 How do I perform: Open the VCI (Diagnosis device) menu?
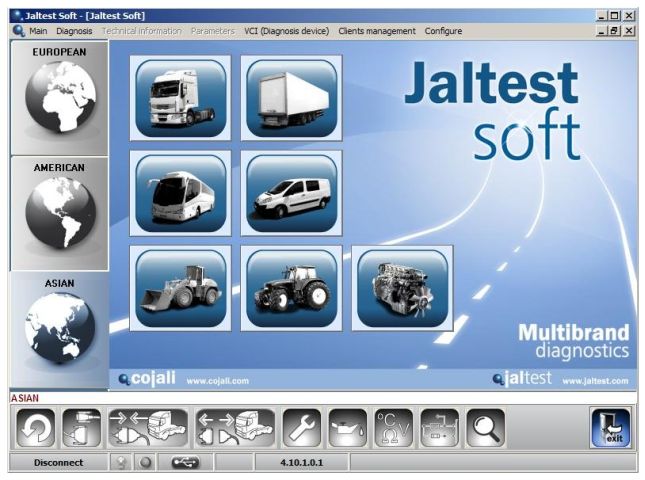click(287, 31)
